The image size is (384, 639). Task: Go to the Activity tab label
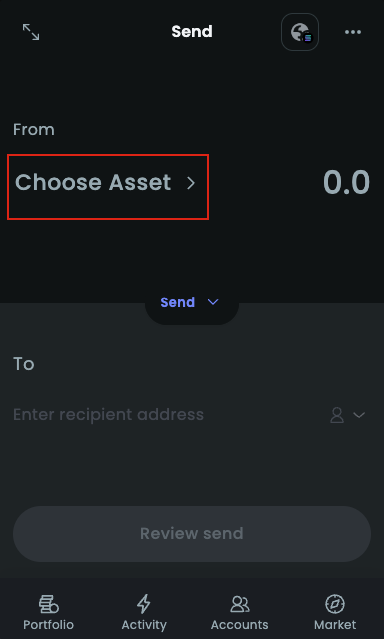(x=144, y=625)
